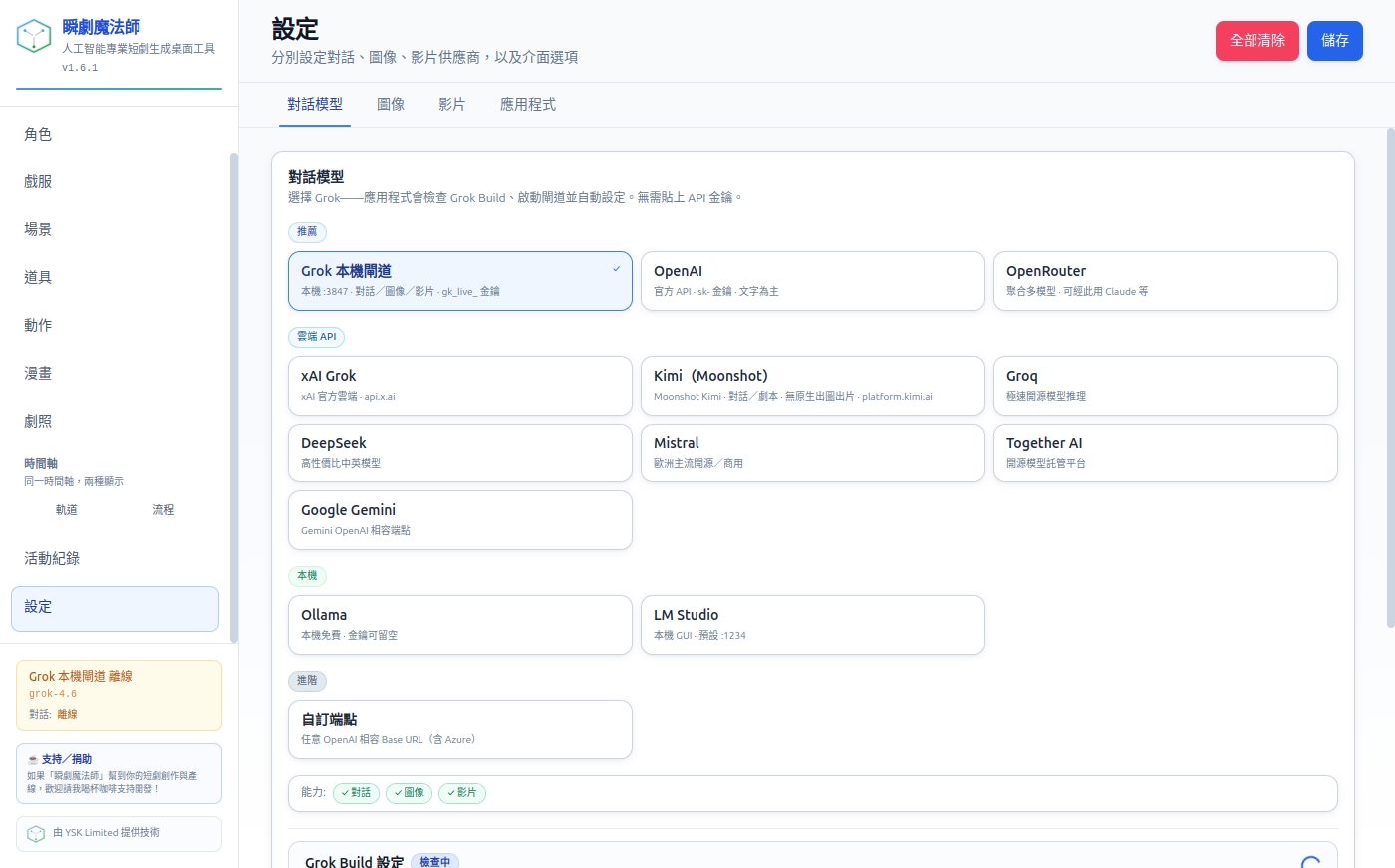Choose the xAI Grok cloud provider
This screenshot has height=868, width=1395.
coord(460,386)
